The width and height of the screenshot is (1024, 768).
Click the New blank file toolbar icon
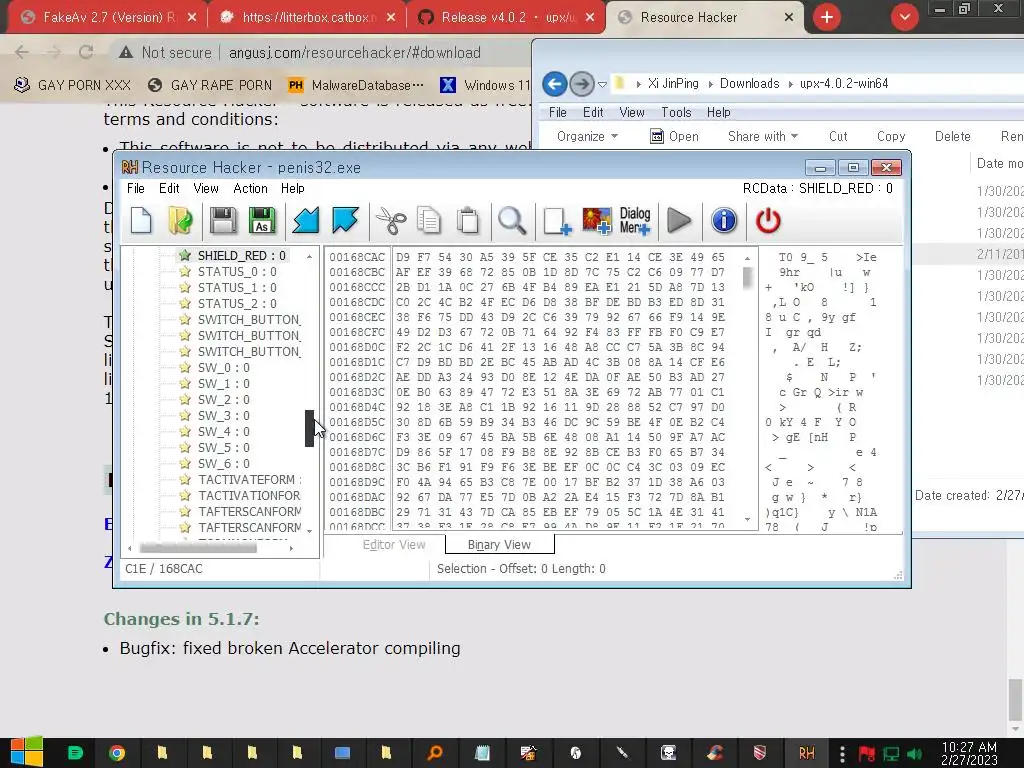click(x=141, y=221)
